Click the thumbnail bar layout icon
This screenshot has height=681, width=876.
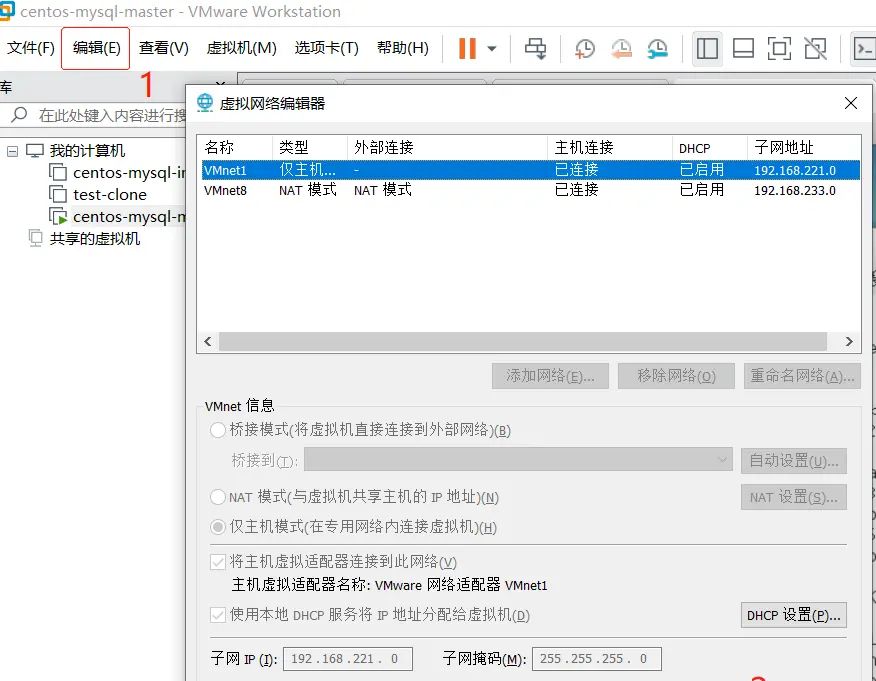742,47
